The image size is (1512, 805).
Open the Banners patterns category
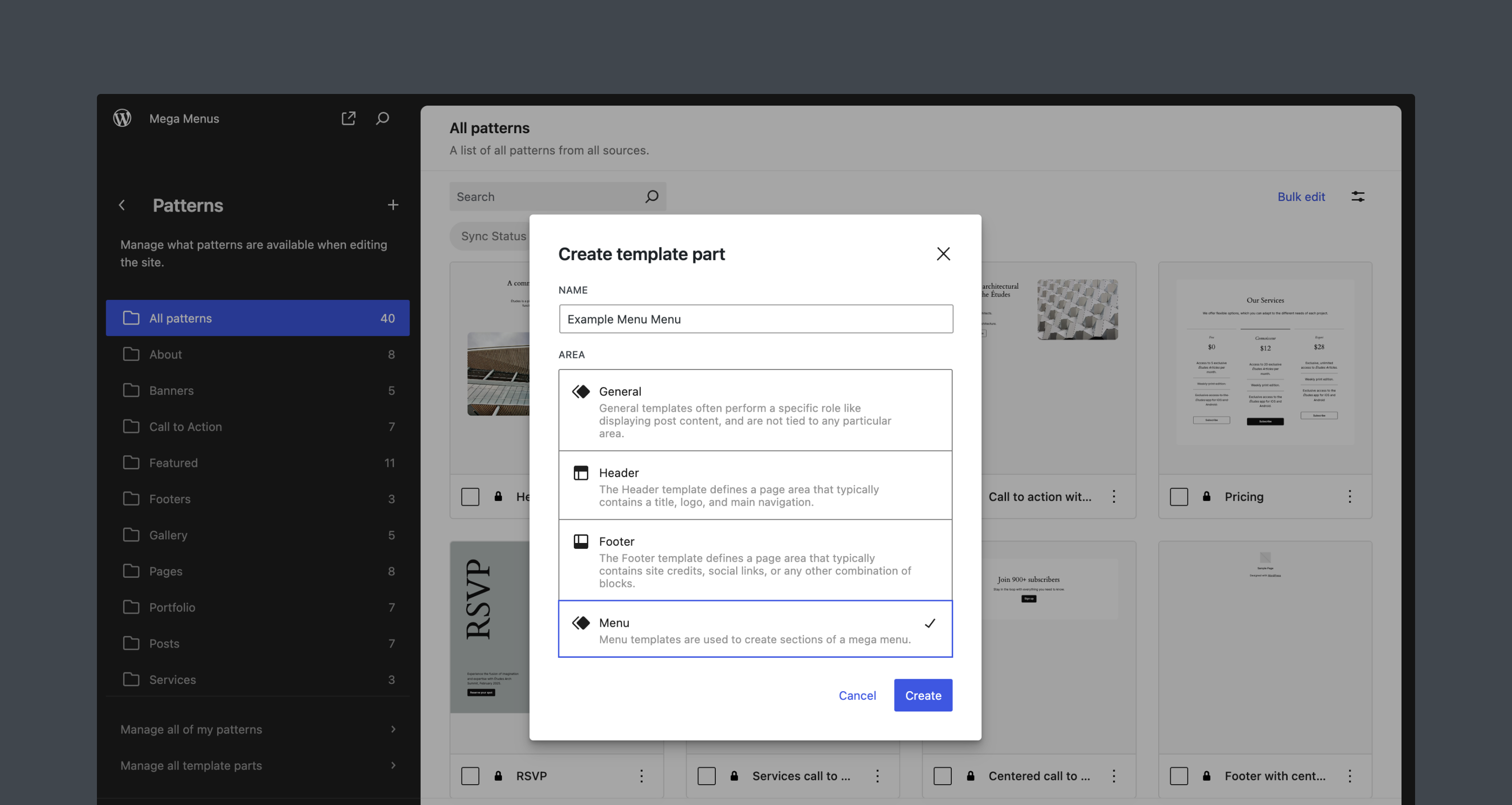click(258, 390)
